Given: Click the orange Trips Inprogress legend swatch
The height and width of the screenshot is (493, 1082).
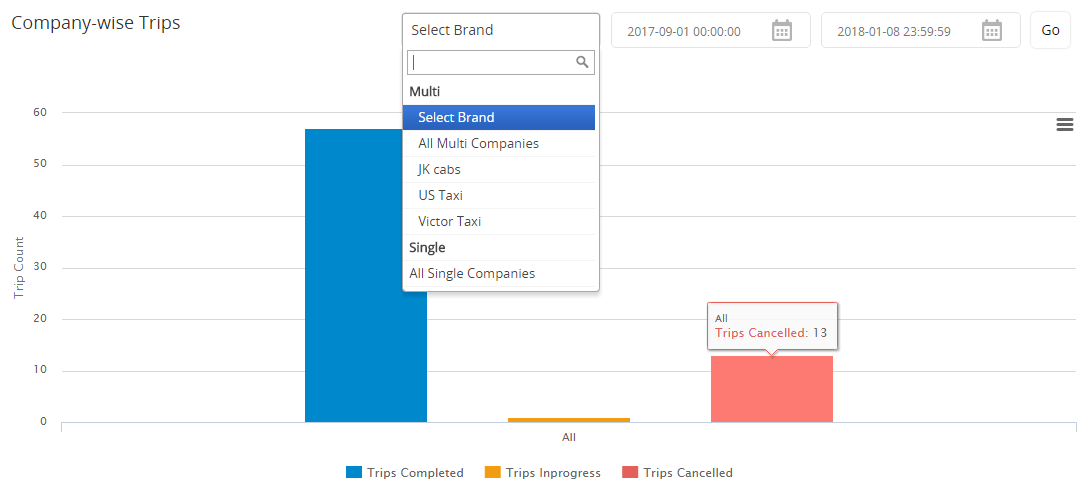Looking at the screenshot, I should point(492,473).
